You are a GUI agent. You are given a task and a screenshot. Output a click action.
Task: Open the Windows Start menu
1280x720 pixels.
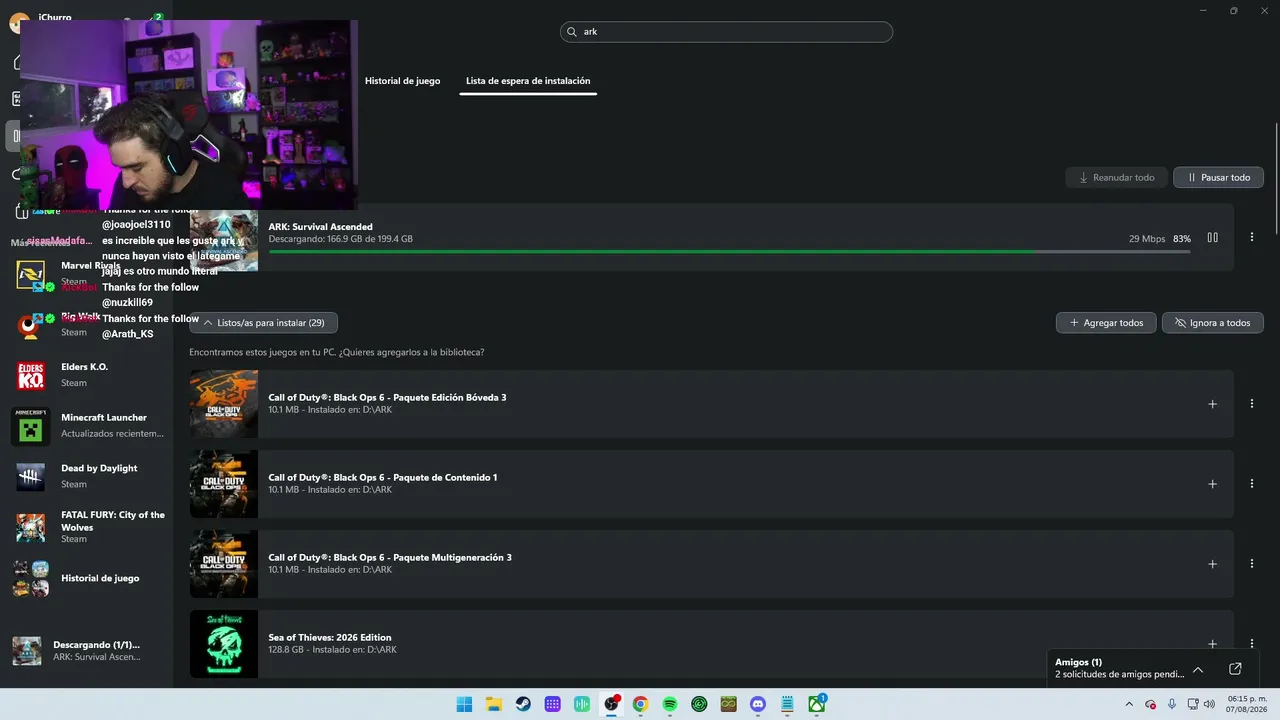(x=464, y=704)
